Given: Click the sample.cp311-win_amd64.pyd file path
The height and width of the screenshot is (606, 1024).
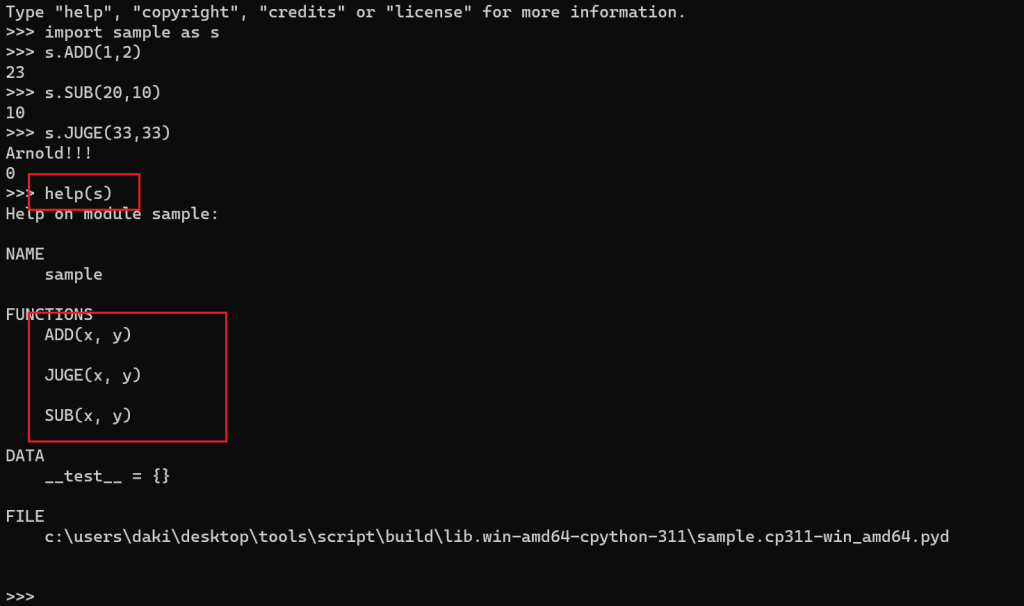Looking at the screenshot, I should [x=496, y=537].
